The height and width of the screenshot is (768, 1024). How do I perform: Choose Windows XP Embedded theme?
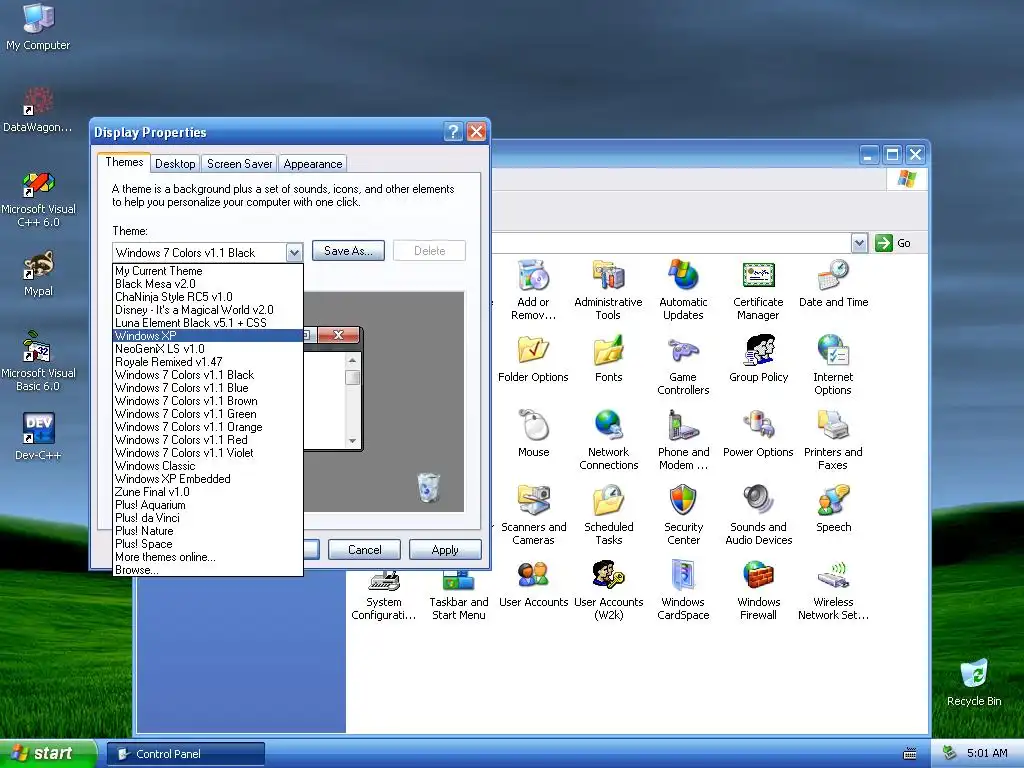(x=208, y=479)
